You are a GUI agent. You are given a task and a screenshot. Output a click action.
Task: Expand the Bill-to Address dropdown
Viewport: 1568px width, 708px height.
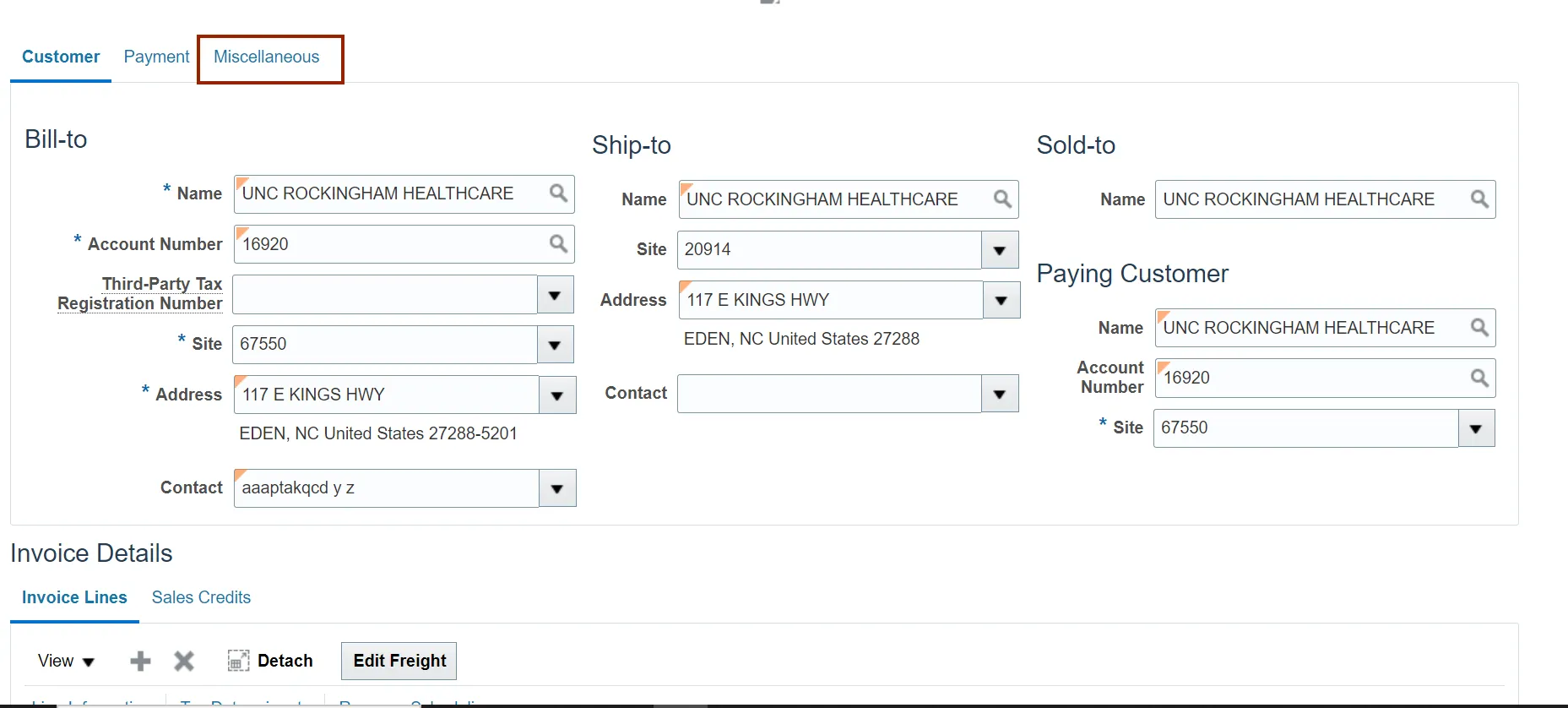(x=557, y=395)
